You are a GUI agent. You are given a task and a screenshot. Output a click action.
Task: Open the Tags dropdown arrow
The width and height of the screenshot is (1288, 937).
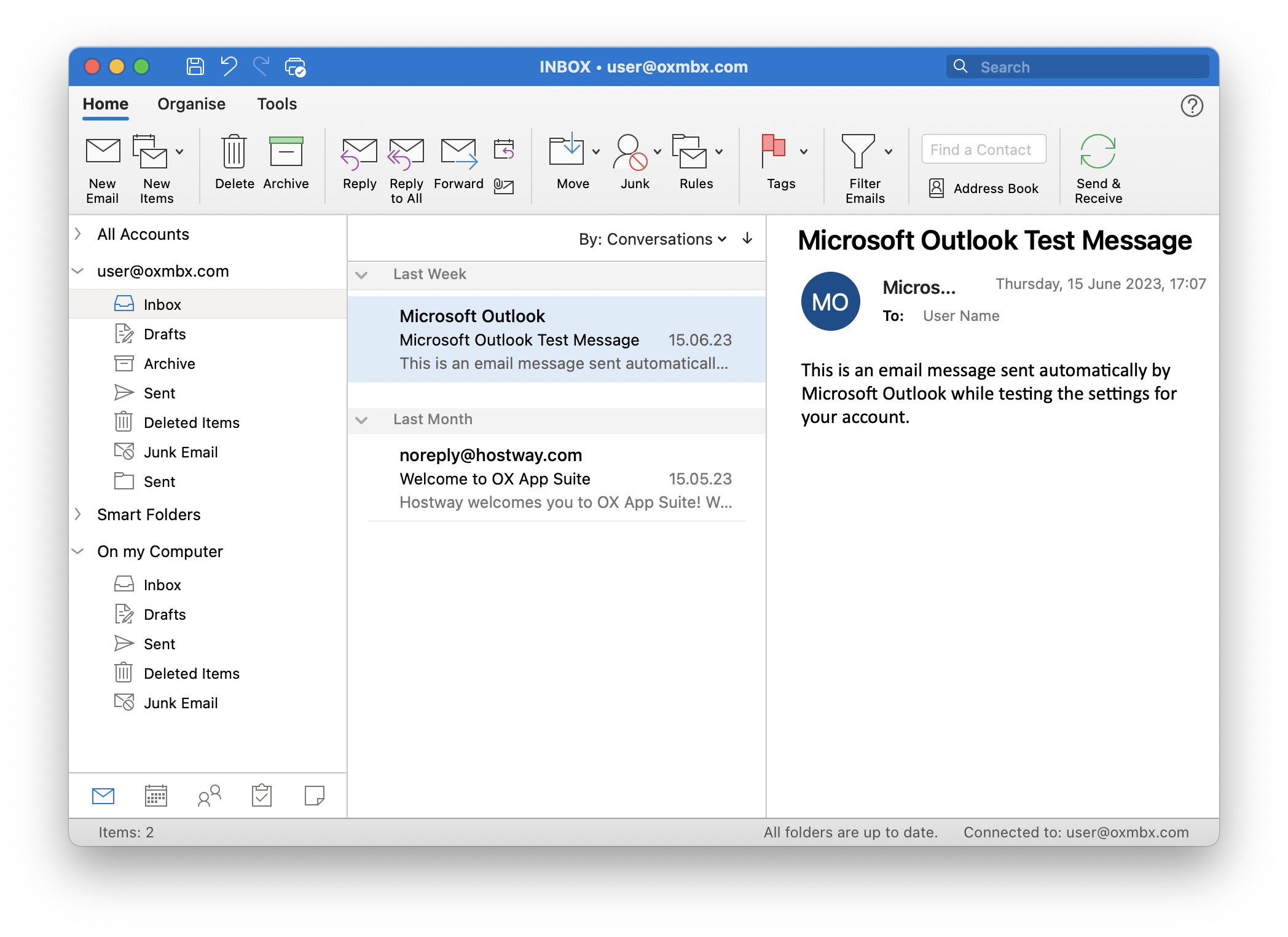pos(804,152)
